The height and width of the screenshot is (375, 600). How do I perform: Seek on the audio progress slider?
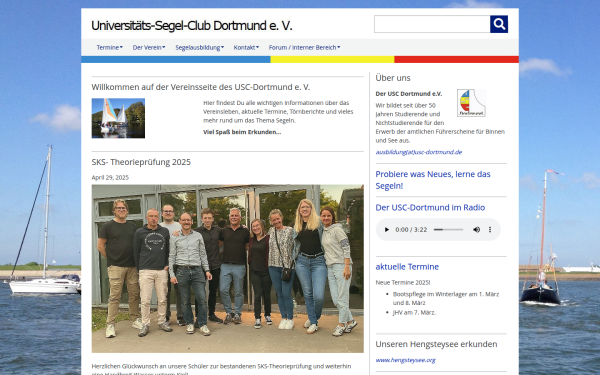pyautogui.click(x=448, y=230)
